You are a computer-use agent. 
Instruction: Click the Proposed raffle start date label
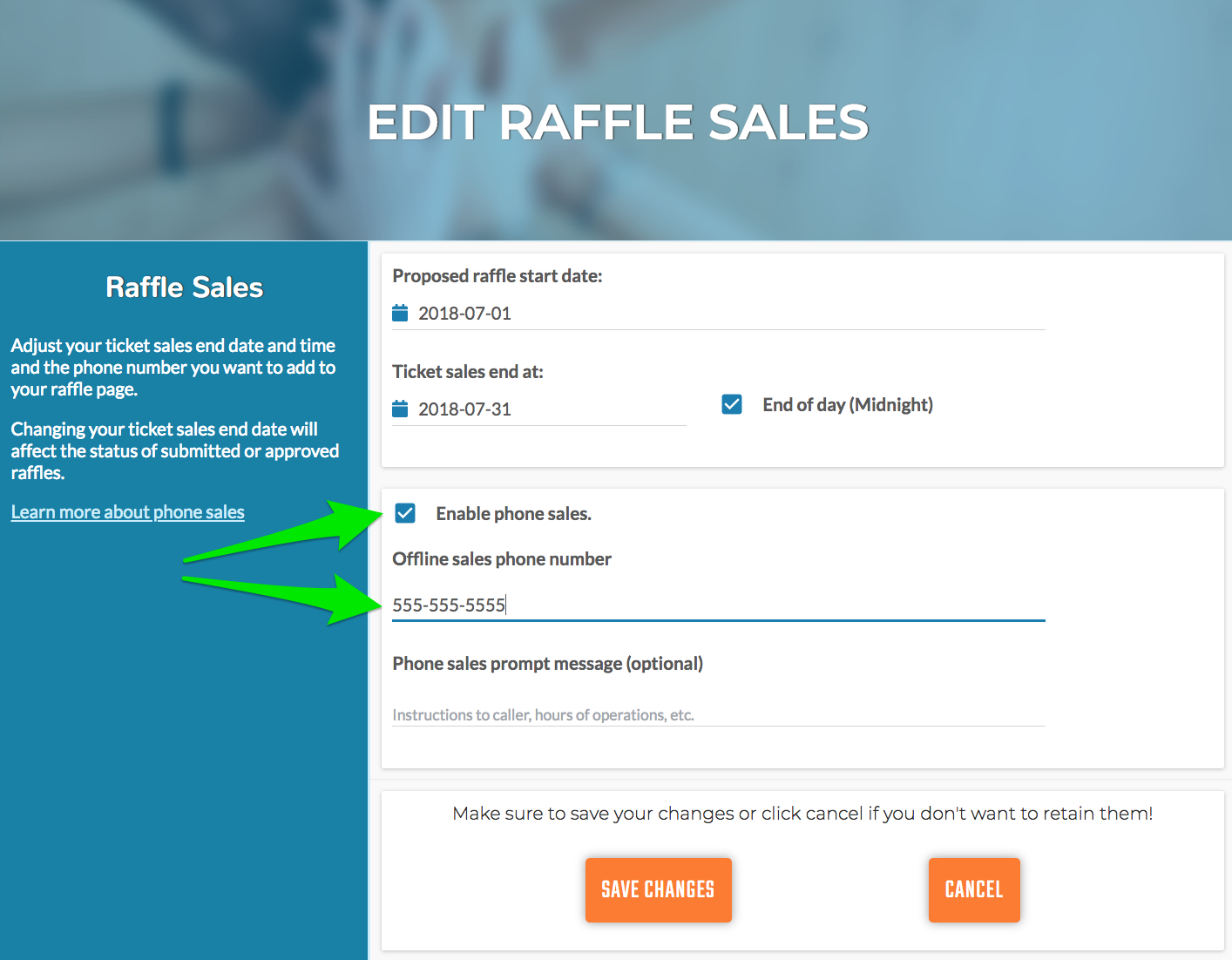point(497,276)
